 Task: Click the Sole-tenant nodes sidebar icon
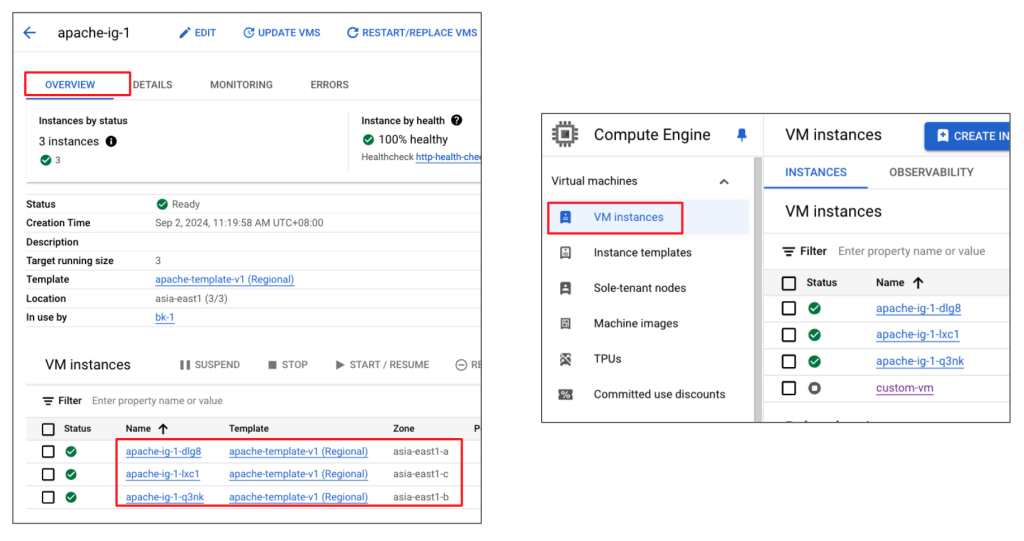(566, 288)
